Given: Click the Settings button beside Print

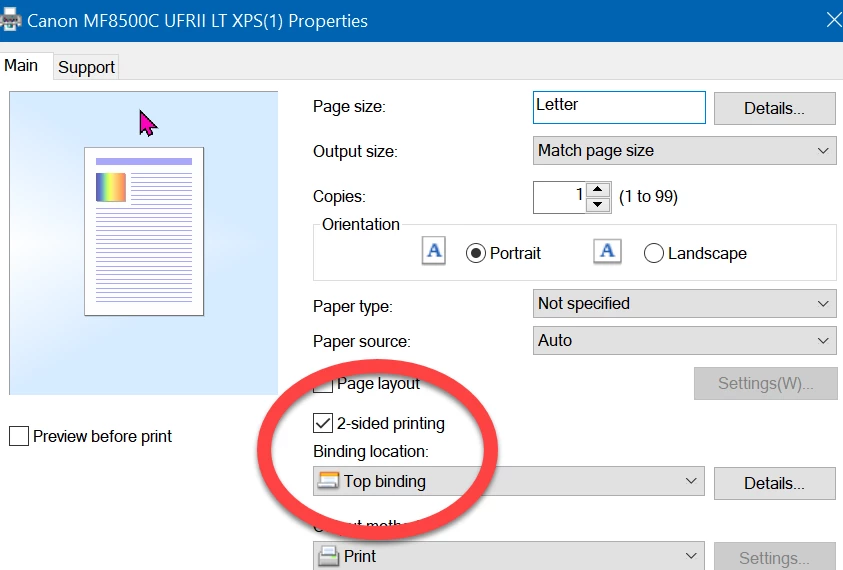Looking at the screenshot, I should [x=774, y=558].
